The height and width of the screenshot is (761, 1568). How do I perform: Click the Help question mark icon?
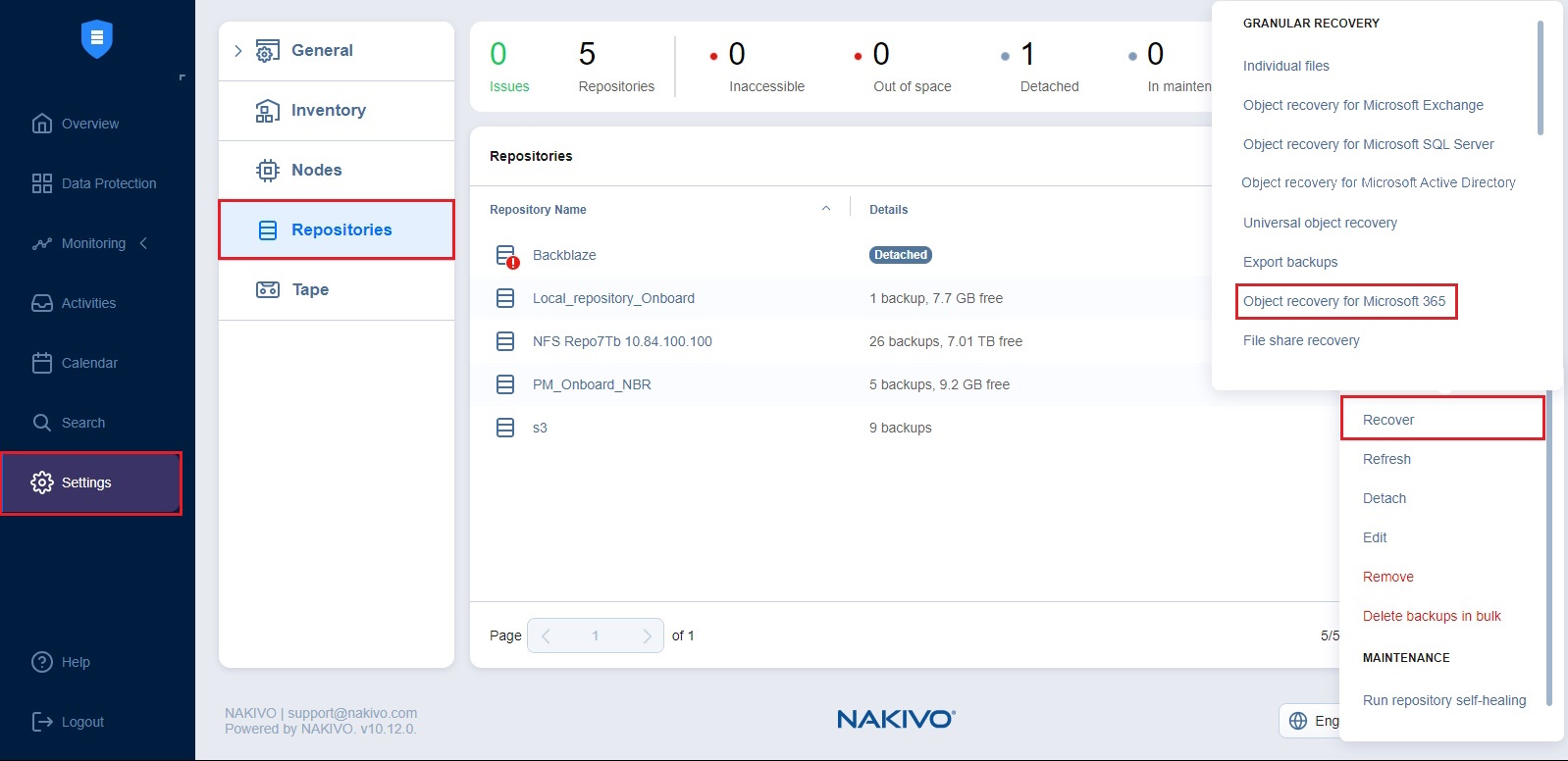coord(42,662)
